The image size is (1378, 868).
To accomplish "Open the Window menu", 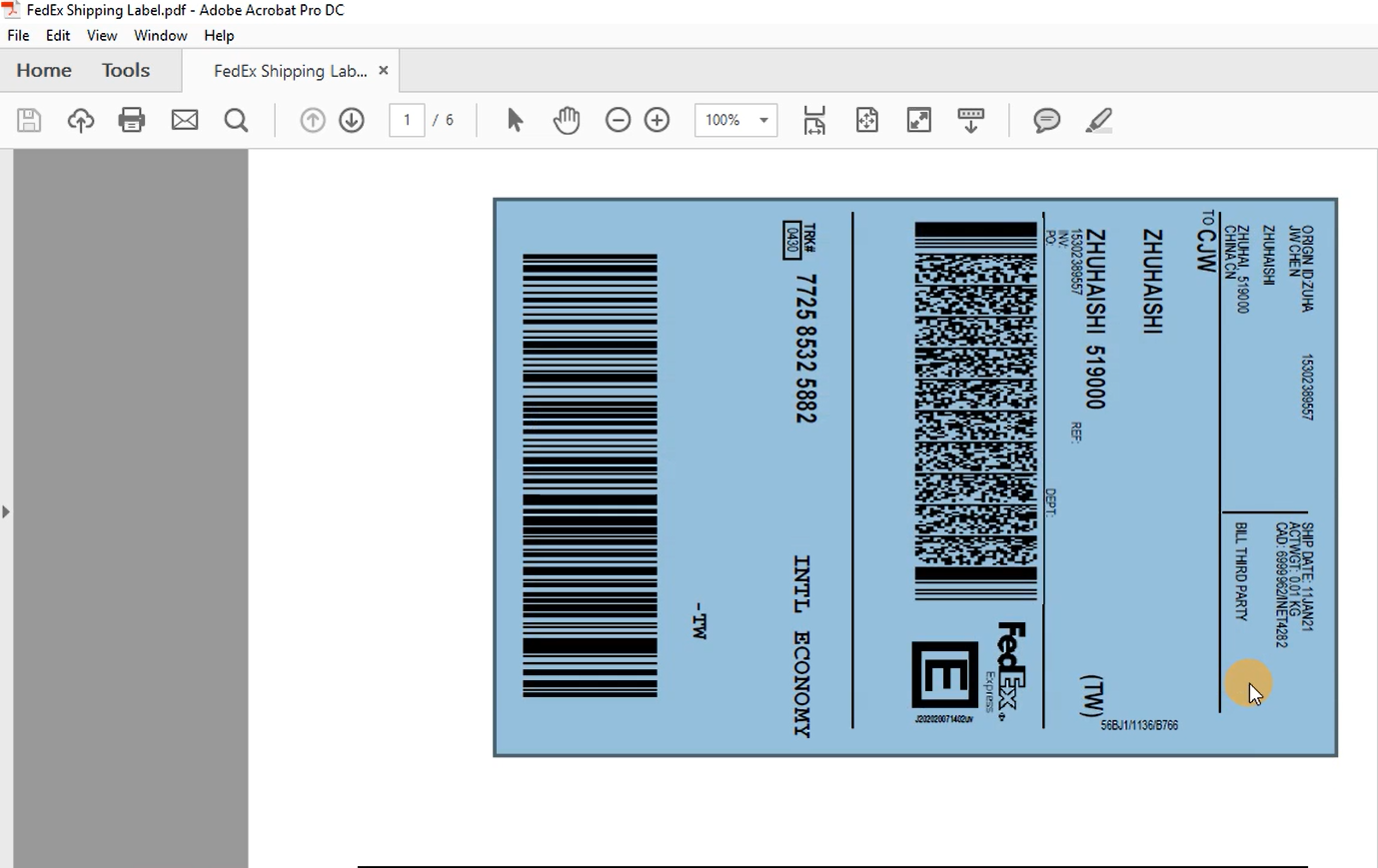I will click(161, 36).
